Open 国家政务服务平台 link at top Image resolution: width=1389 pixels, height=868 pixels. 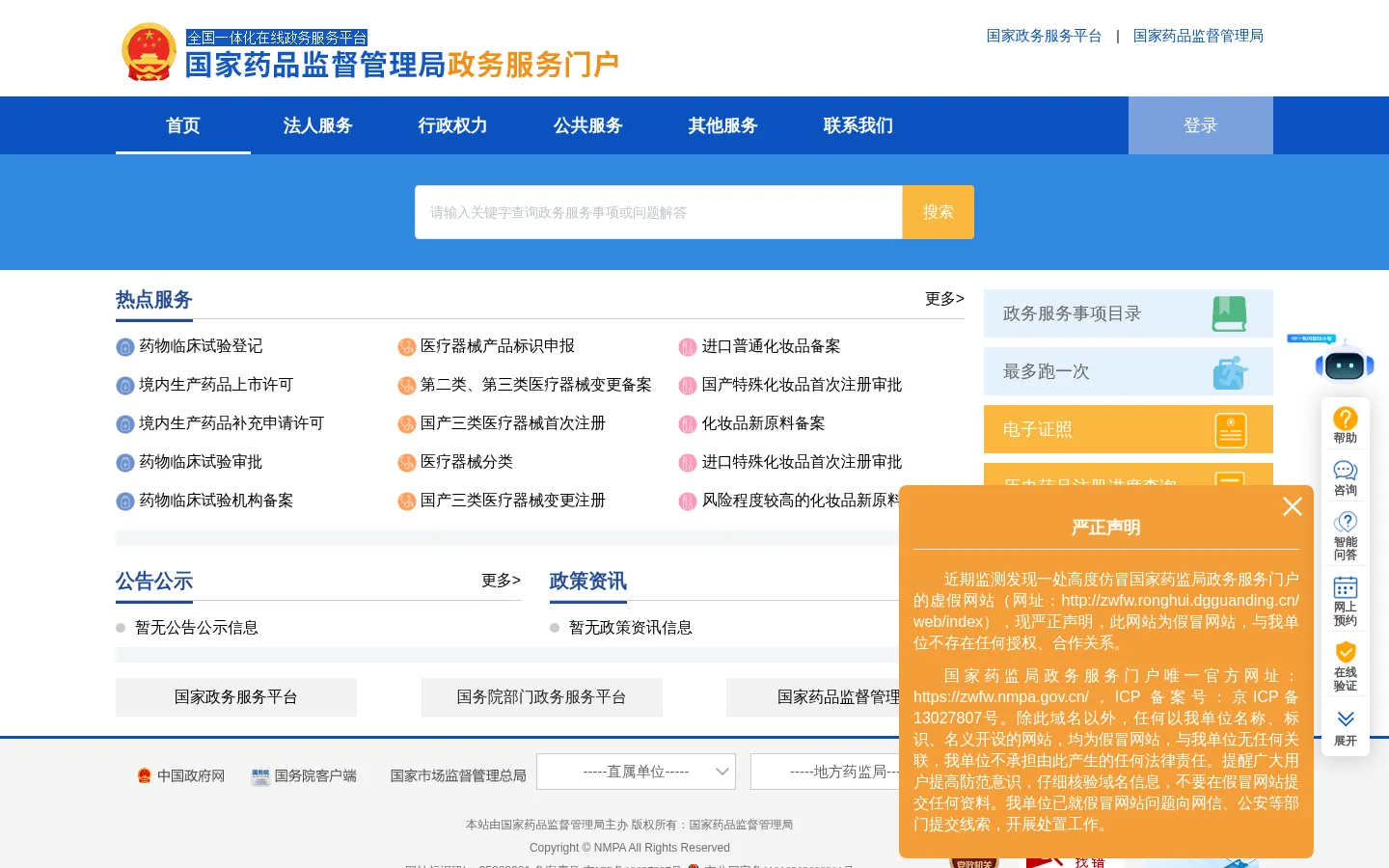(x=1044, y=36)
